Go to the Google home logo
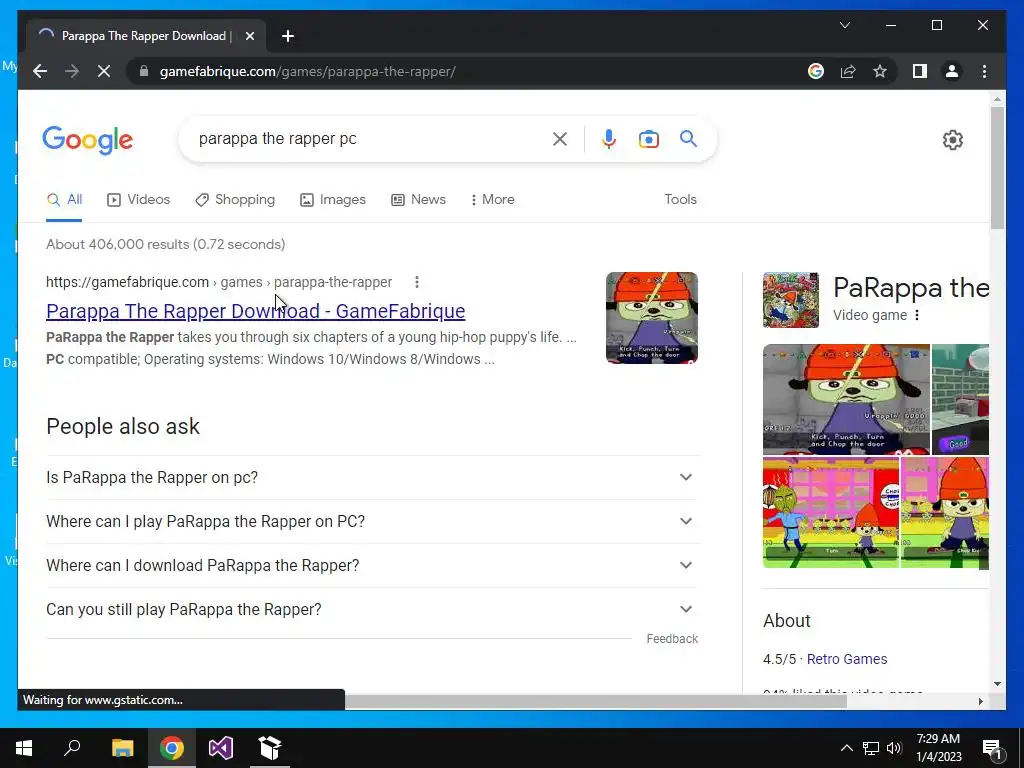This screenshot has width=1024, height=768. click(88, 140)
